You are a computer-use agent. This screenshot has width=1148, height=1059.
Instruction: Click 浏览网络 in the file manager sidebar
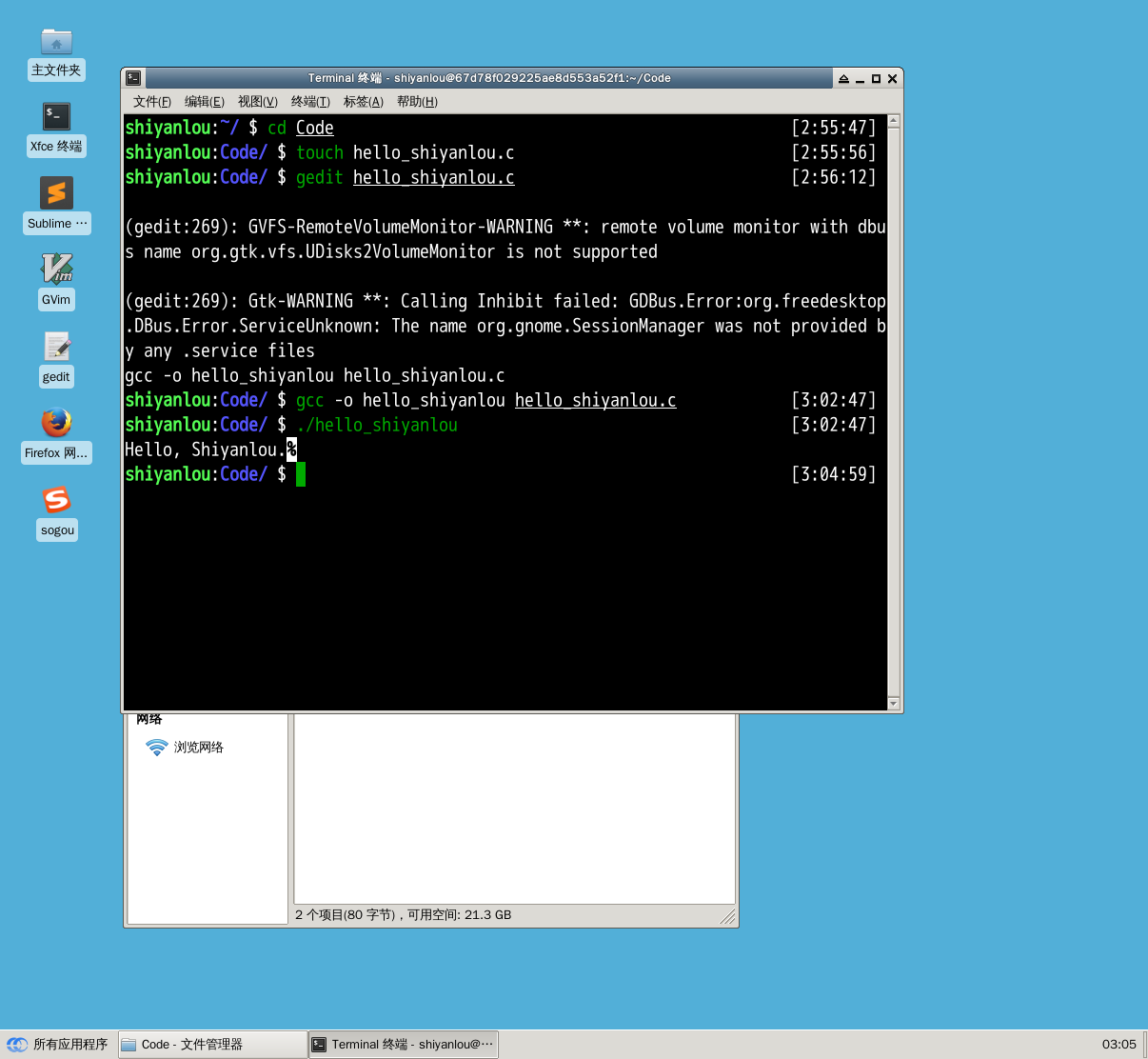[199, 748]
